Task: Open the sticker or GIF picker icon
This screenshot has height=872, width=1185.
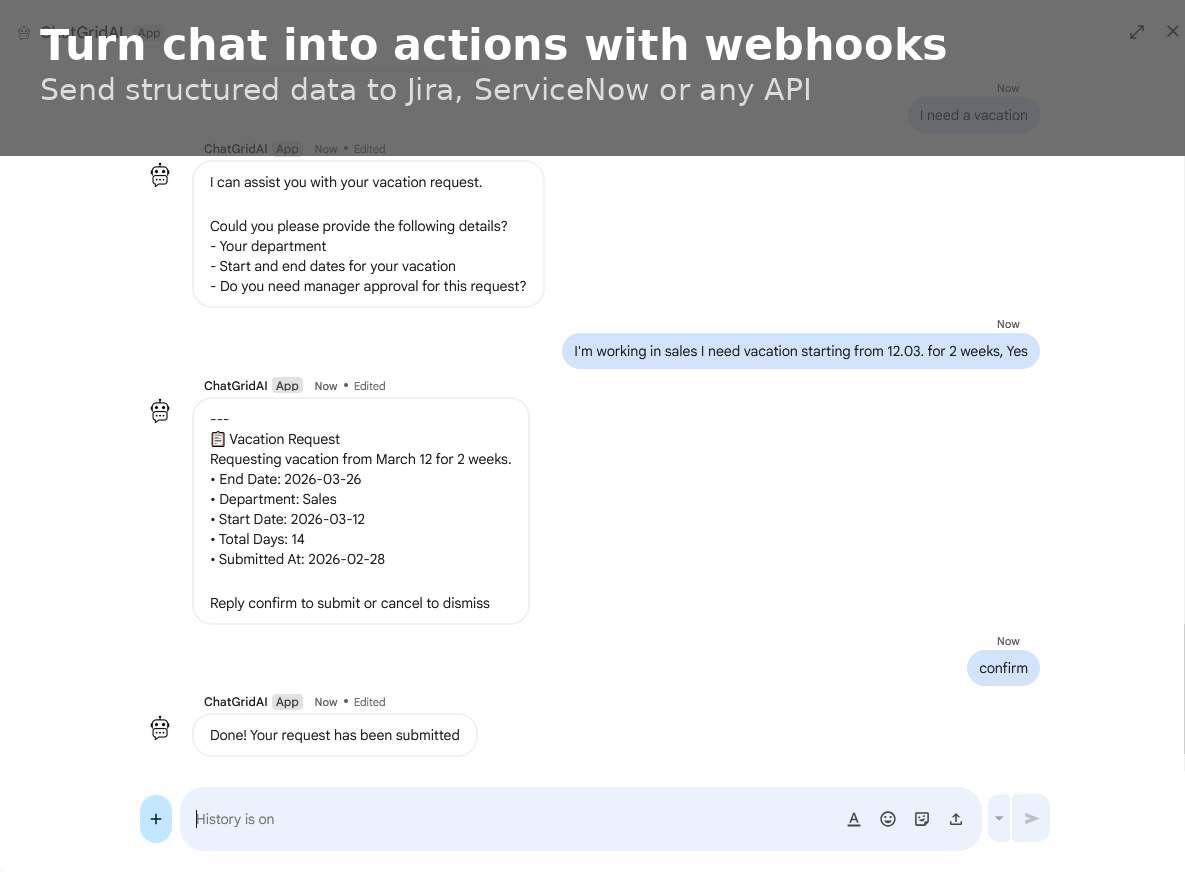Action: [x=922, y=819]
